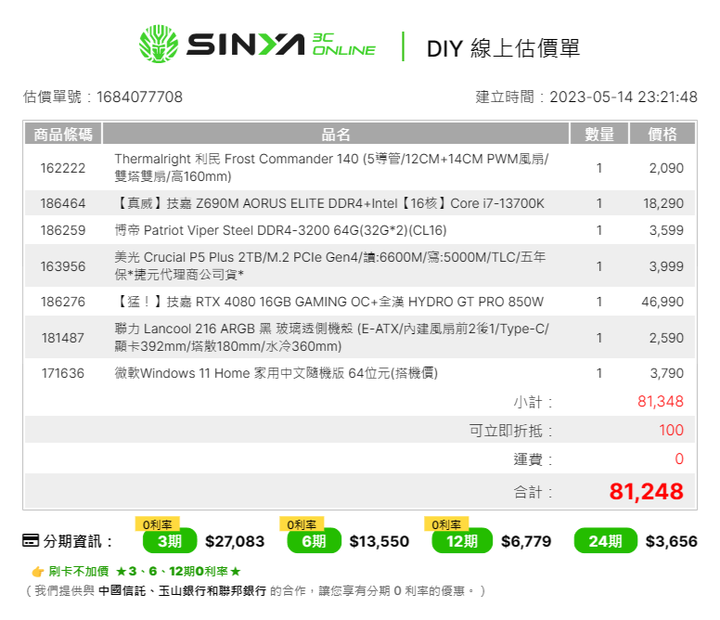The width and height of the screenshot is (720, 620).
Task: Select the 6期 installment button
Action: [314, 541]
